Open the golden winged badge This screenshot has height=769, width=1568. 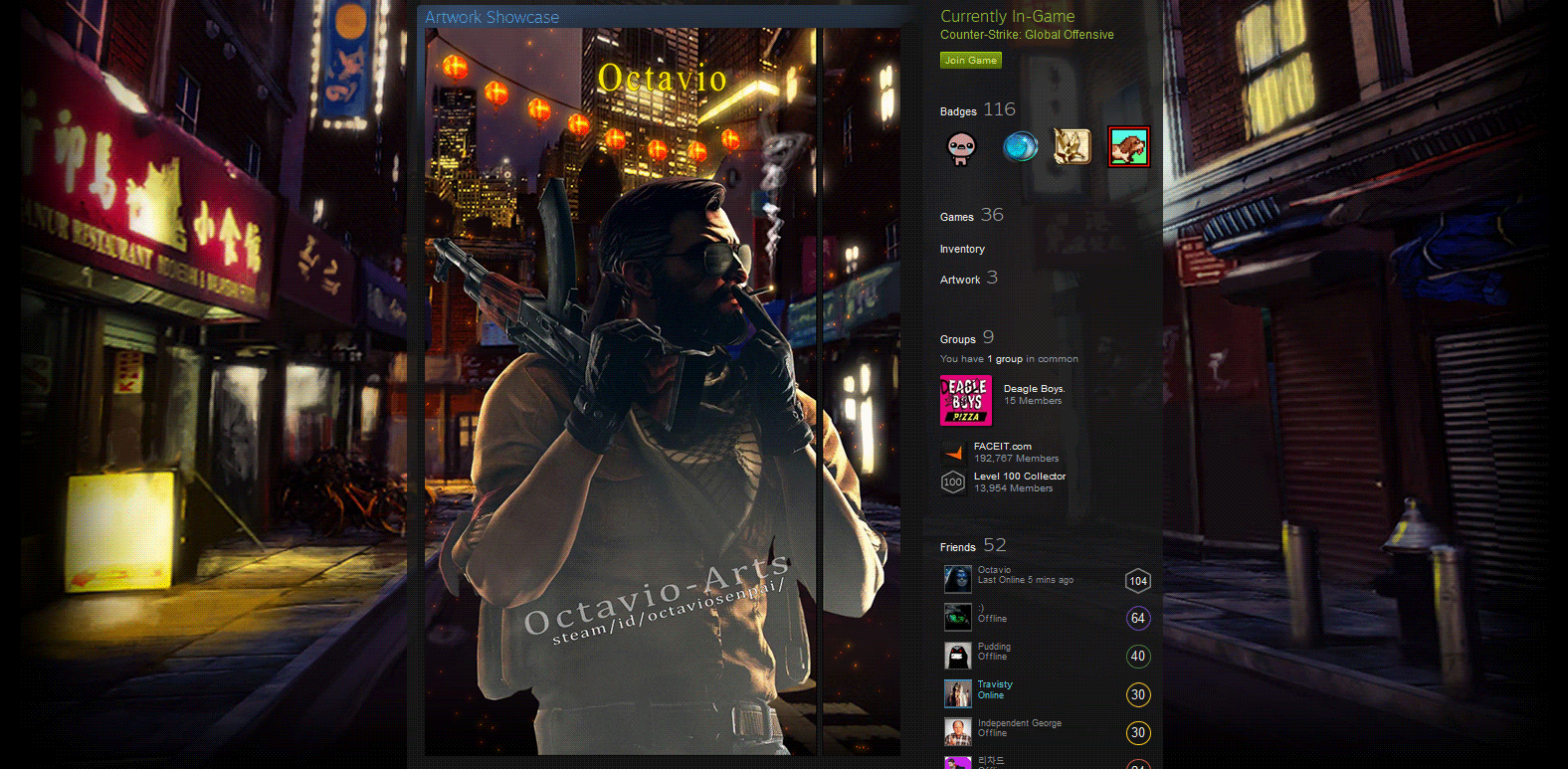pos(1073,147)
